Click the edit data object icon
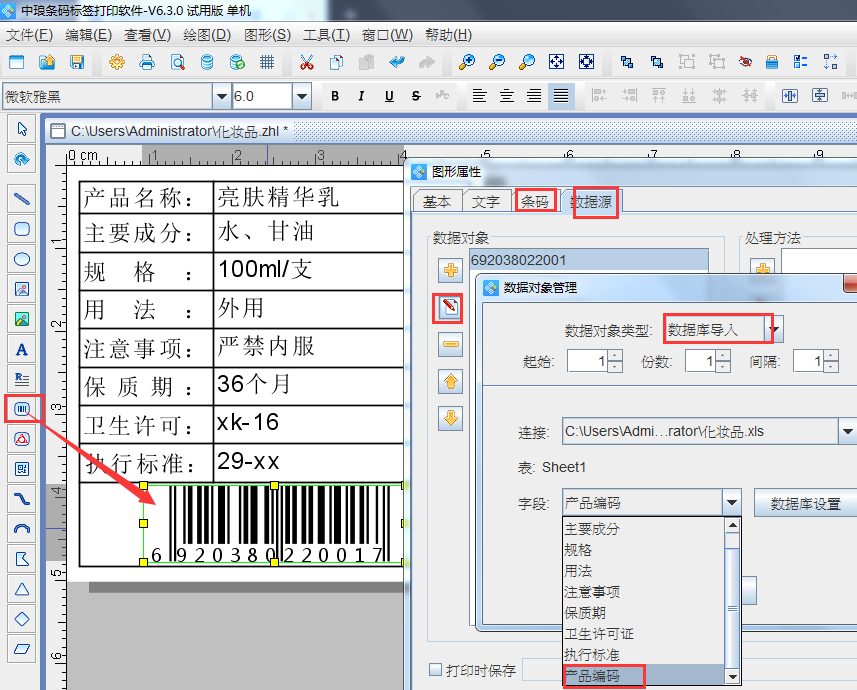Image resolution: width=857 pixels, height=690 pixels. tap(450, 308)
